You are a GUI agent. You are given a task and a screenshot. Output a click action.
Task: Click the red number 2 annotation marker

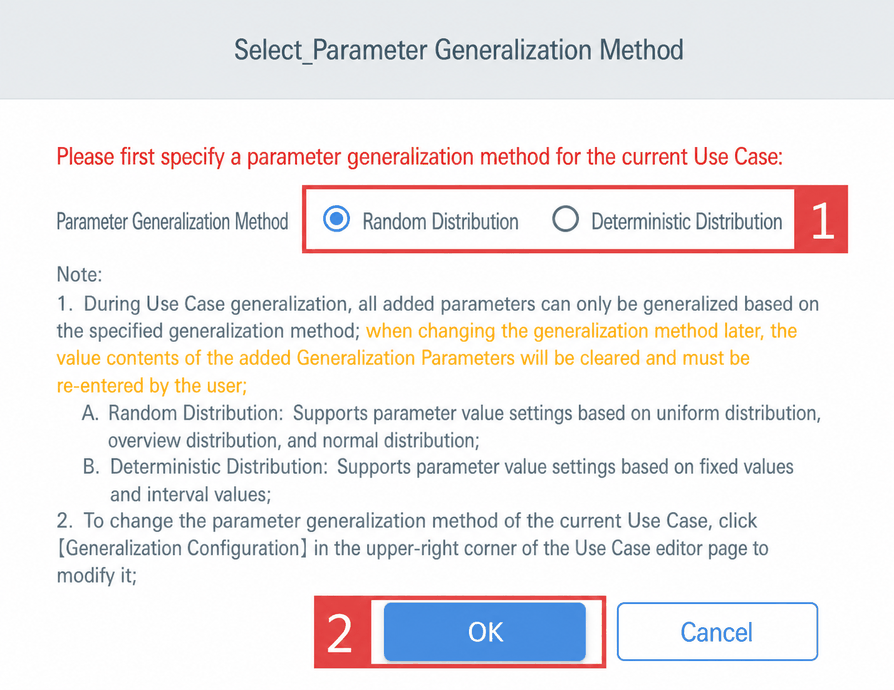pos(341,632)
